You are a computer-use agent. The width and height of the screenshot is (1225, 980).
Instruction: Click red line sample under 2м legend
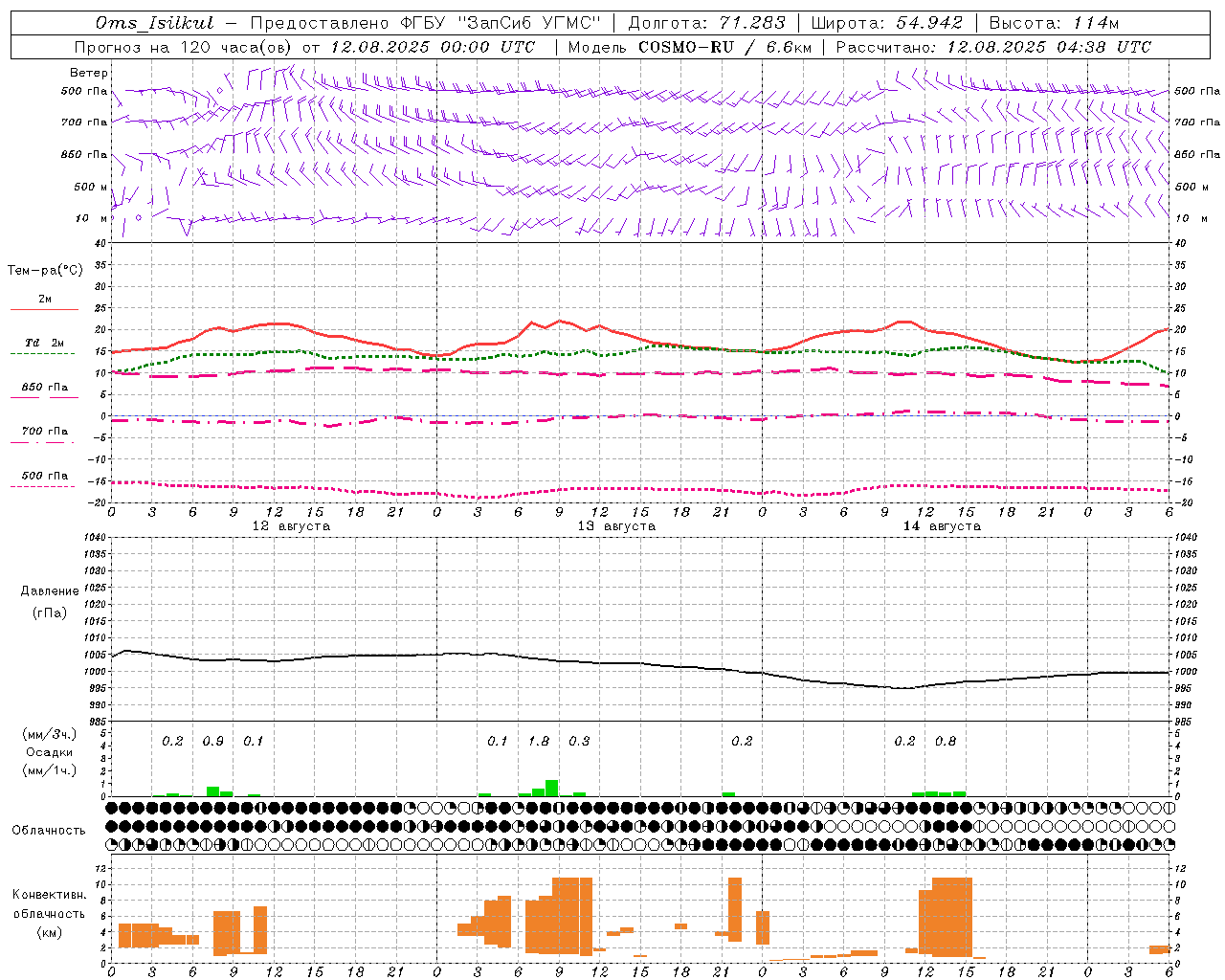[44, 309]
